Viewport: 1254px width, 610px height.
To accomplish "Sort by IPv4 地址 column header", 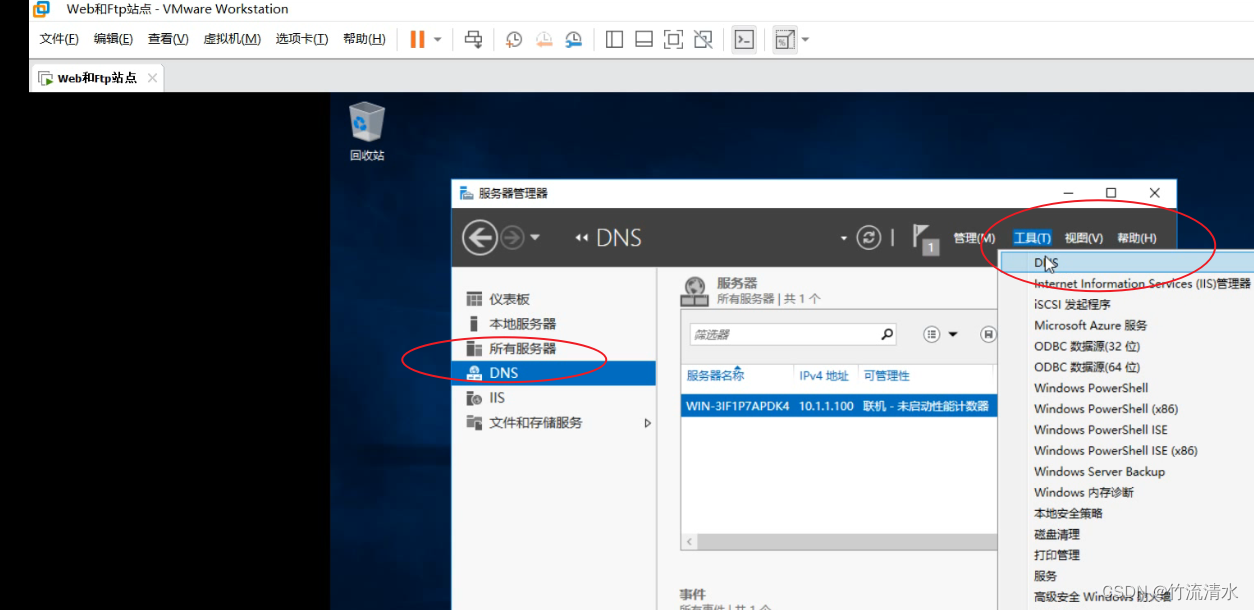I will pos(824,376).
